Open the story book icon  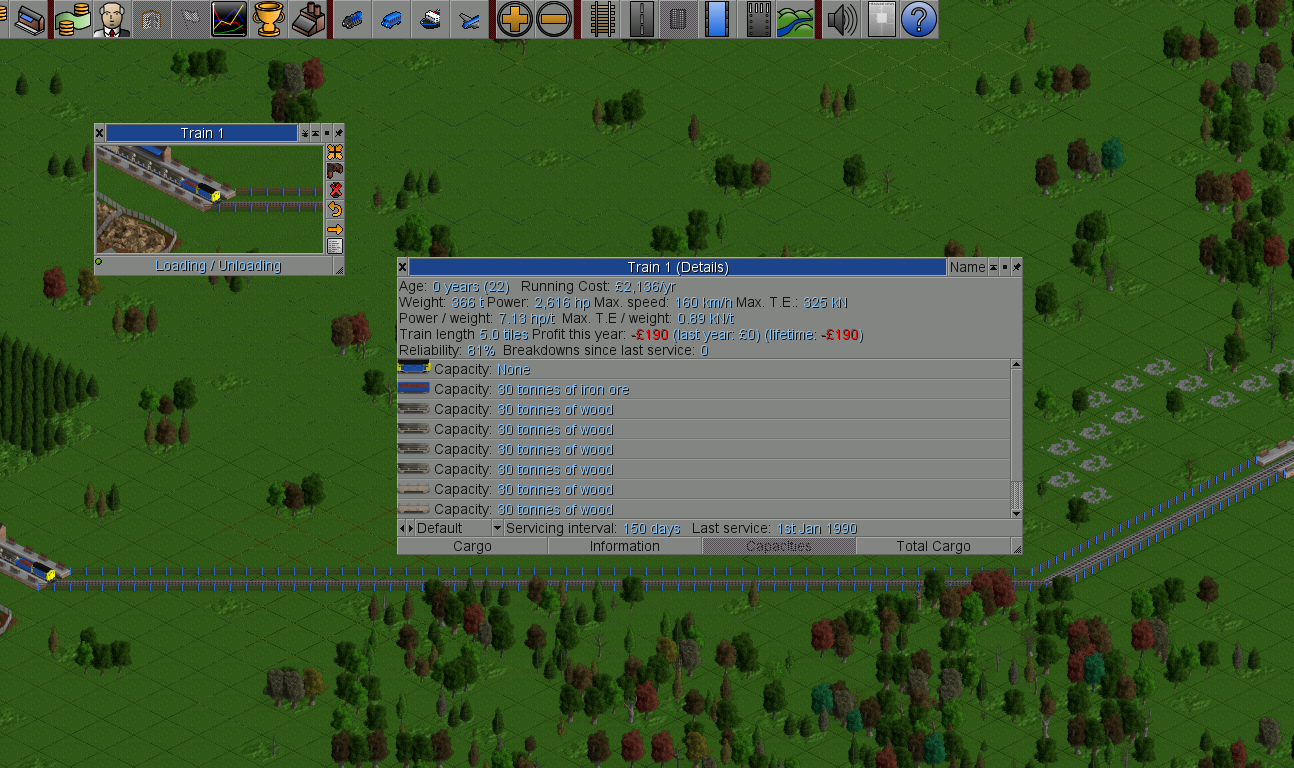click(x=150, y=19)
